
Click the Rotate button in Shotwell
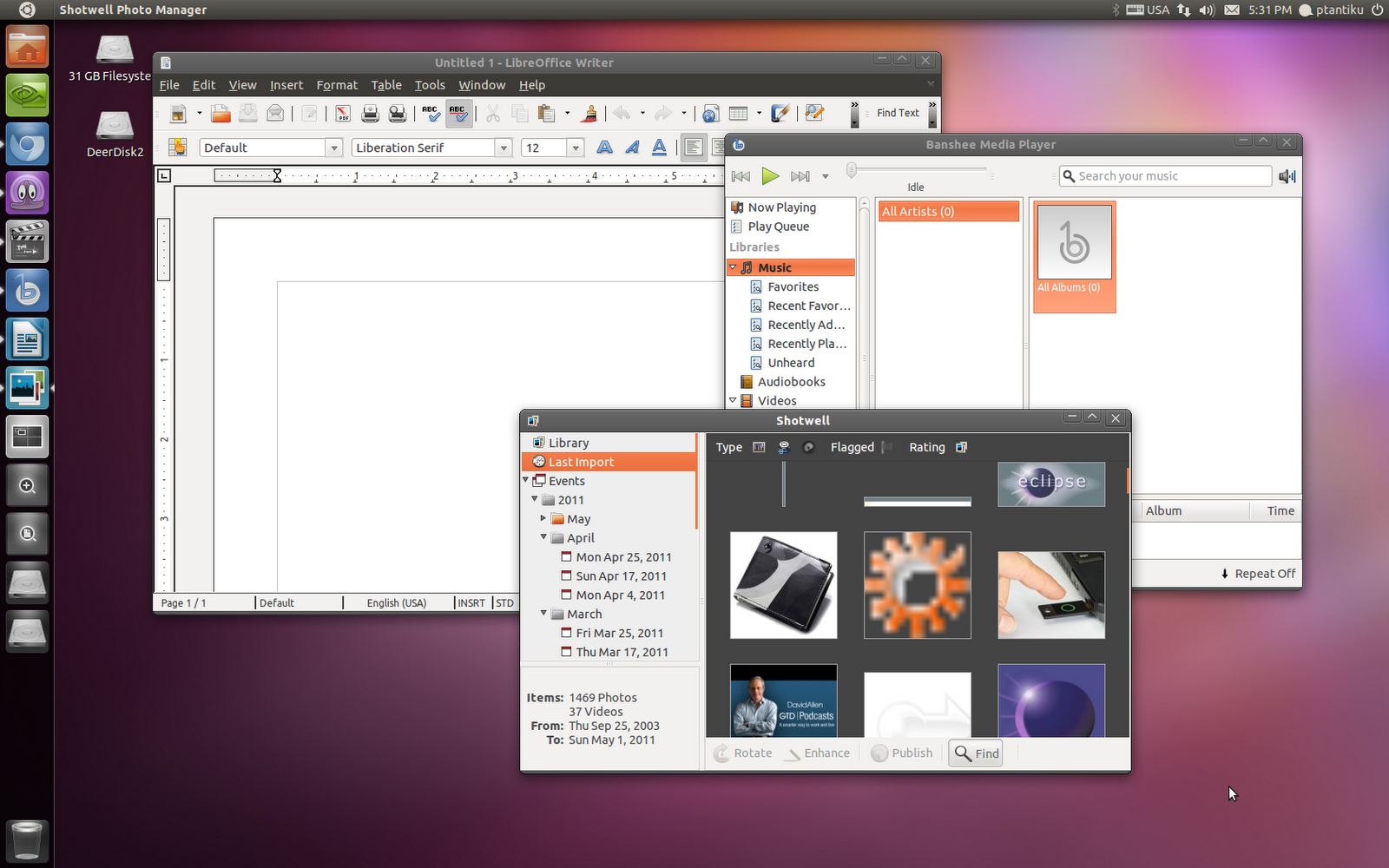[x=743, y=753]
